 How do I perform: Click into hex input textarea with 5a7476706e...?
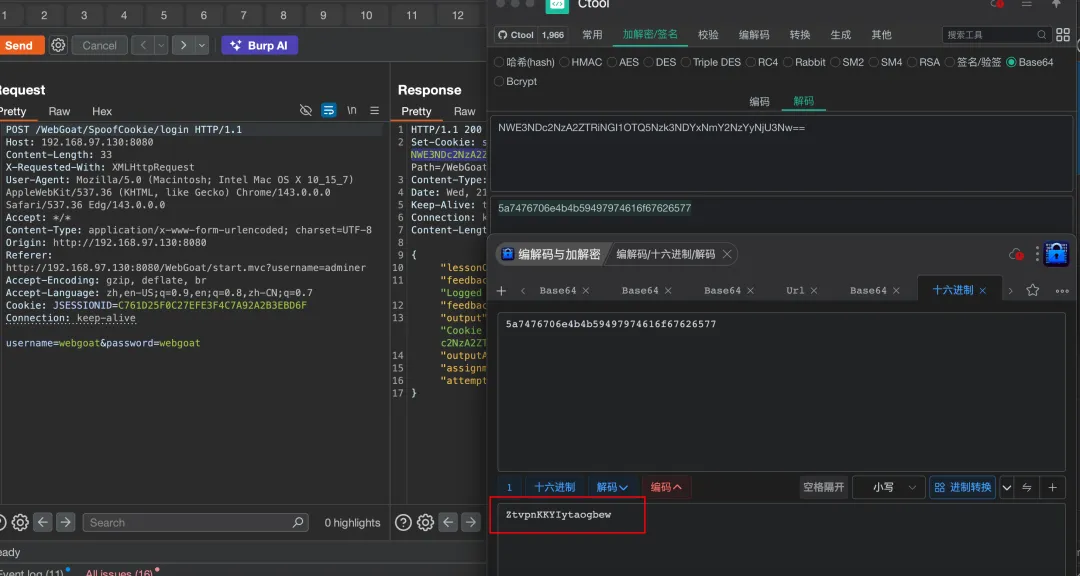click(x=781, y=391)
